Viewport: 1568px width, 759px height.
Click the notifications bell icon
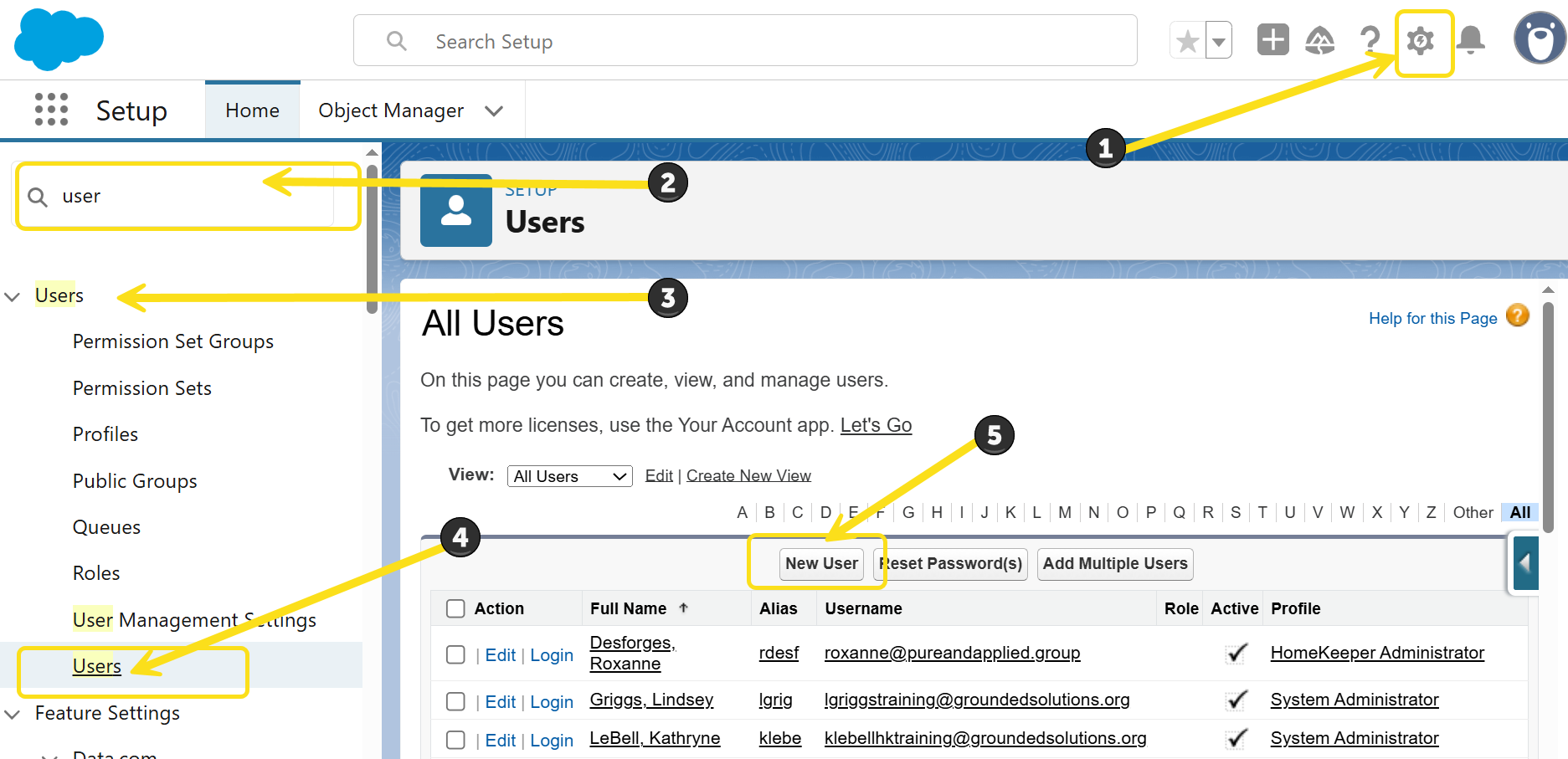click(x=1471, y=40)
